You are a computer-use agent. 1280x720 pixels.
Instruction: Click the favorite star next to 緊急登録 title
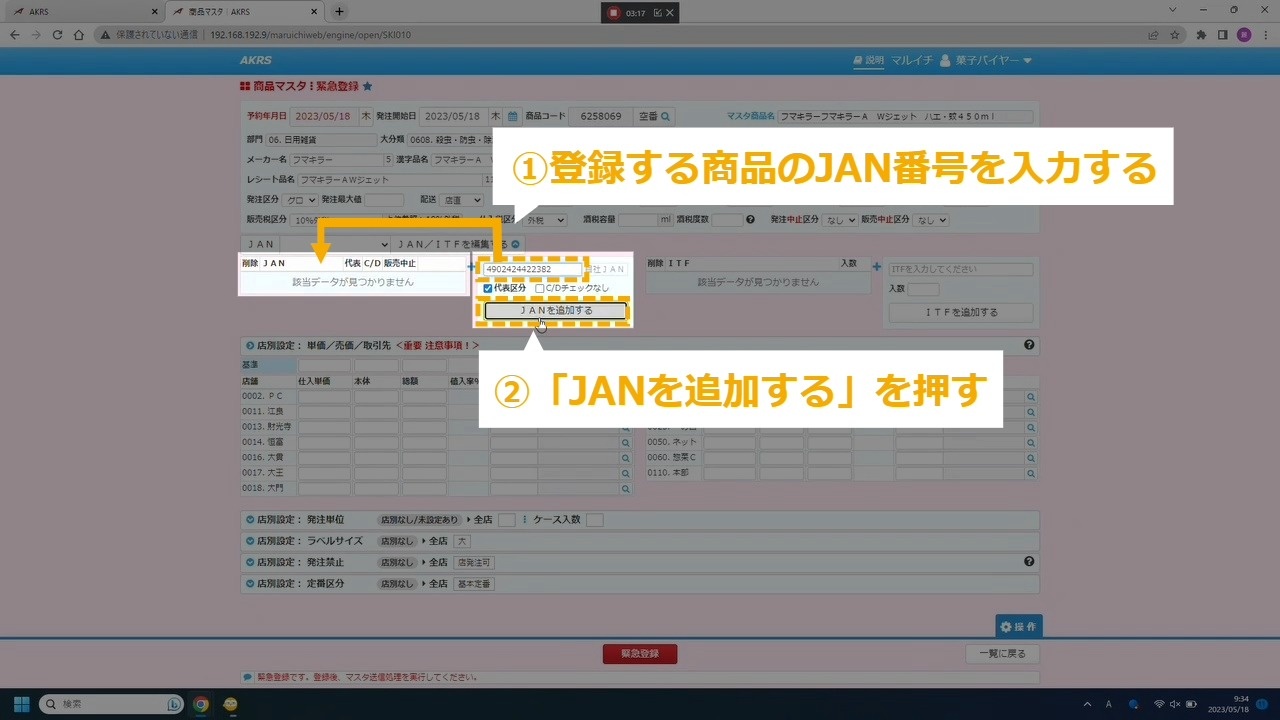[367, 87]
